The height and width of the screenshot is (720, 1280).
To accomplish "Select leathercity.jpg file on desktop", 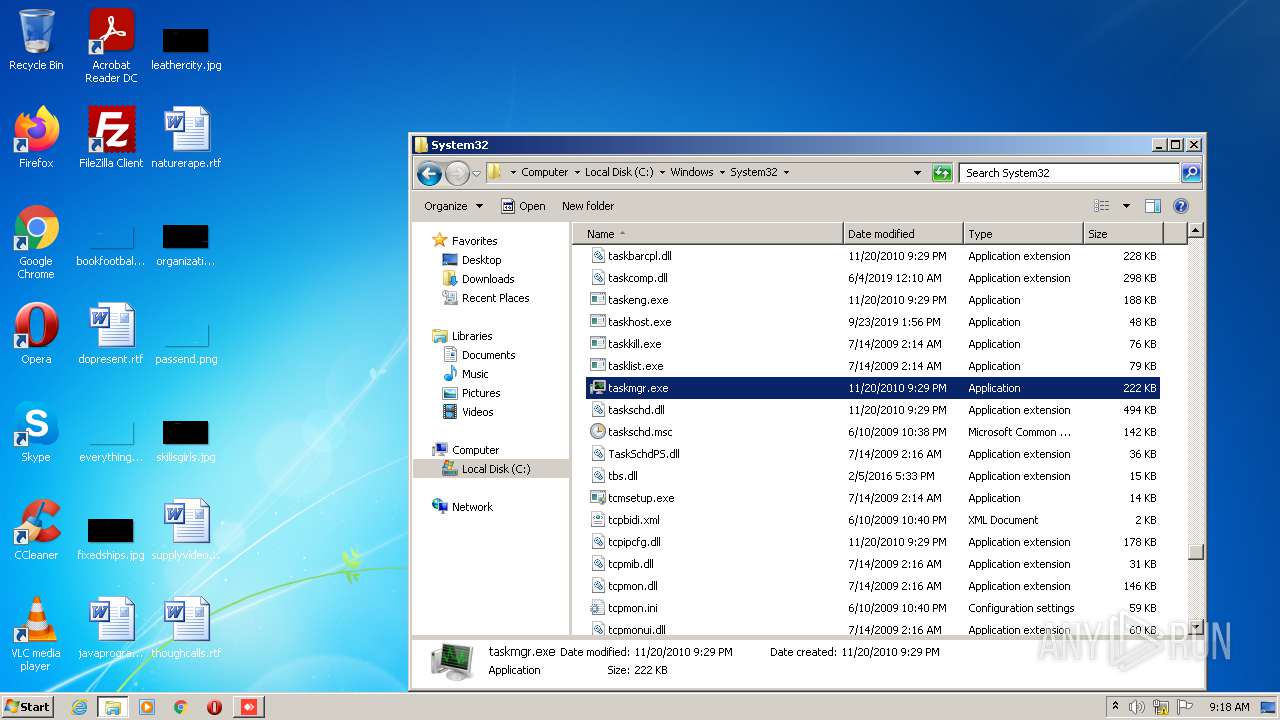I will pyautogui.click(x=186, y=46).
